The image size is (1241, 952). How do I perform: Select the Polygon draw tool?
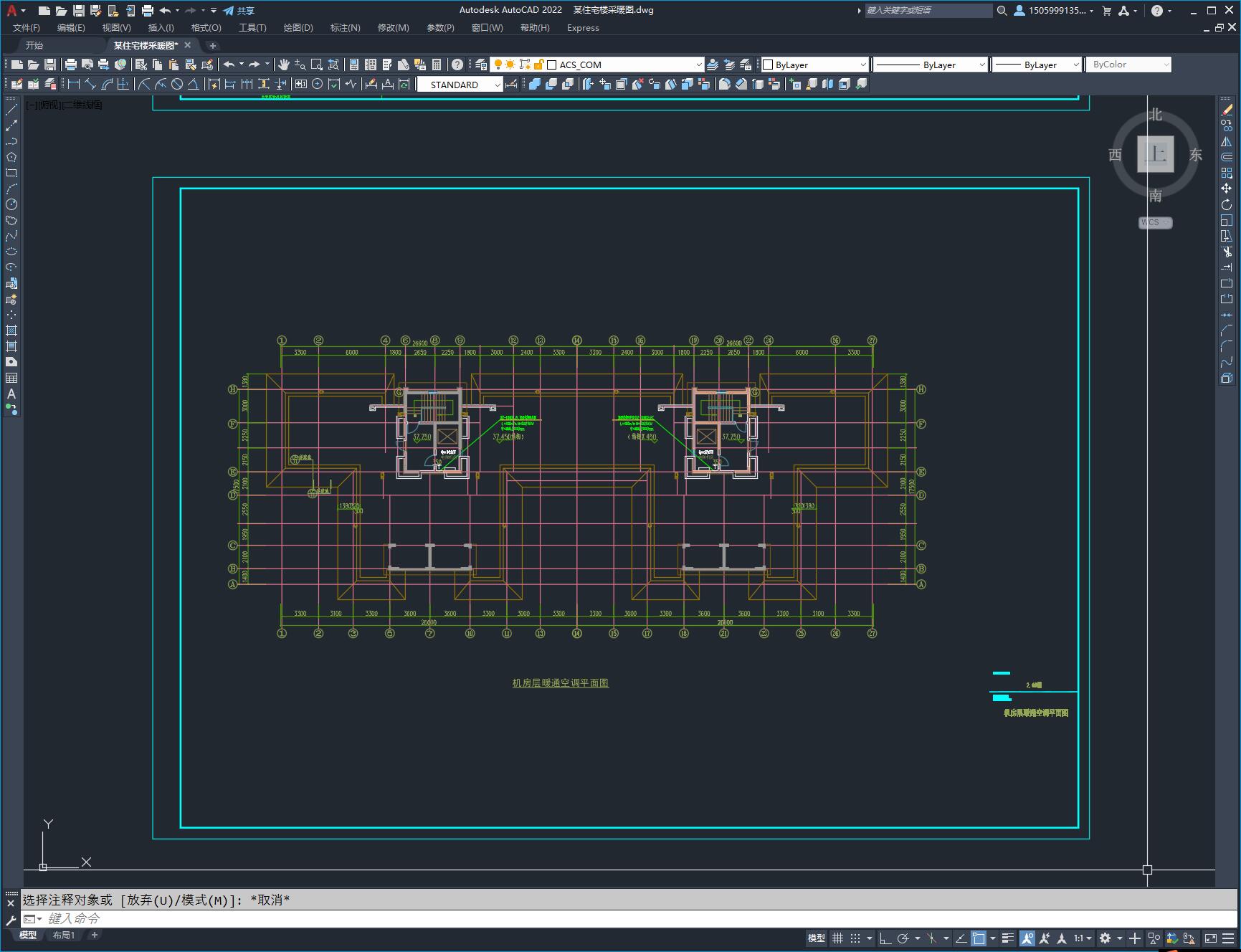click(11, 157)
